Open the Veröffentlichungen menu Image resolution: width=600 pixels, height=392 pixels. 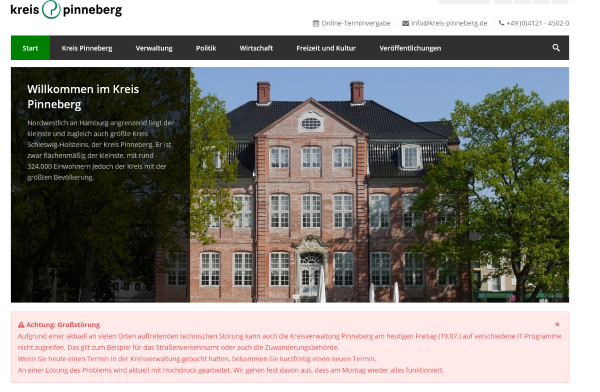pos(410,48)
